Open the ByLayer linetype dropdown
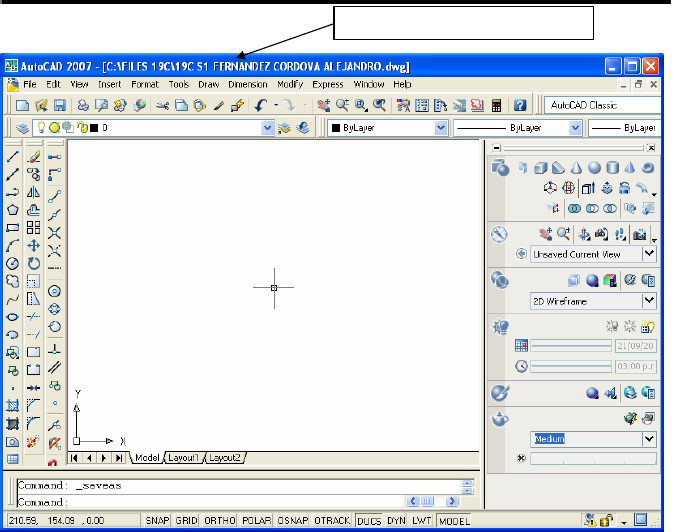Screen dimensions: 673x532 click(x=576, y=128)
